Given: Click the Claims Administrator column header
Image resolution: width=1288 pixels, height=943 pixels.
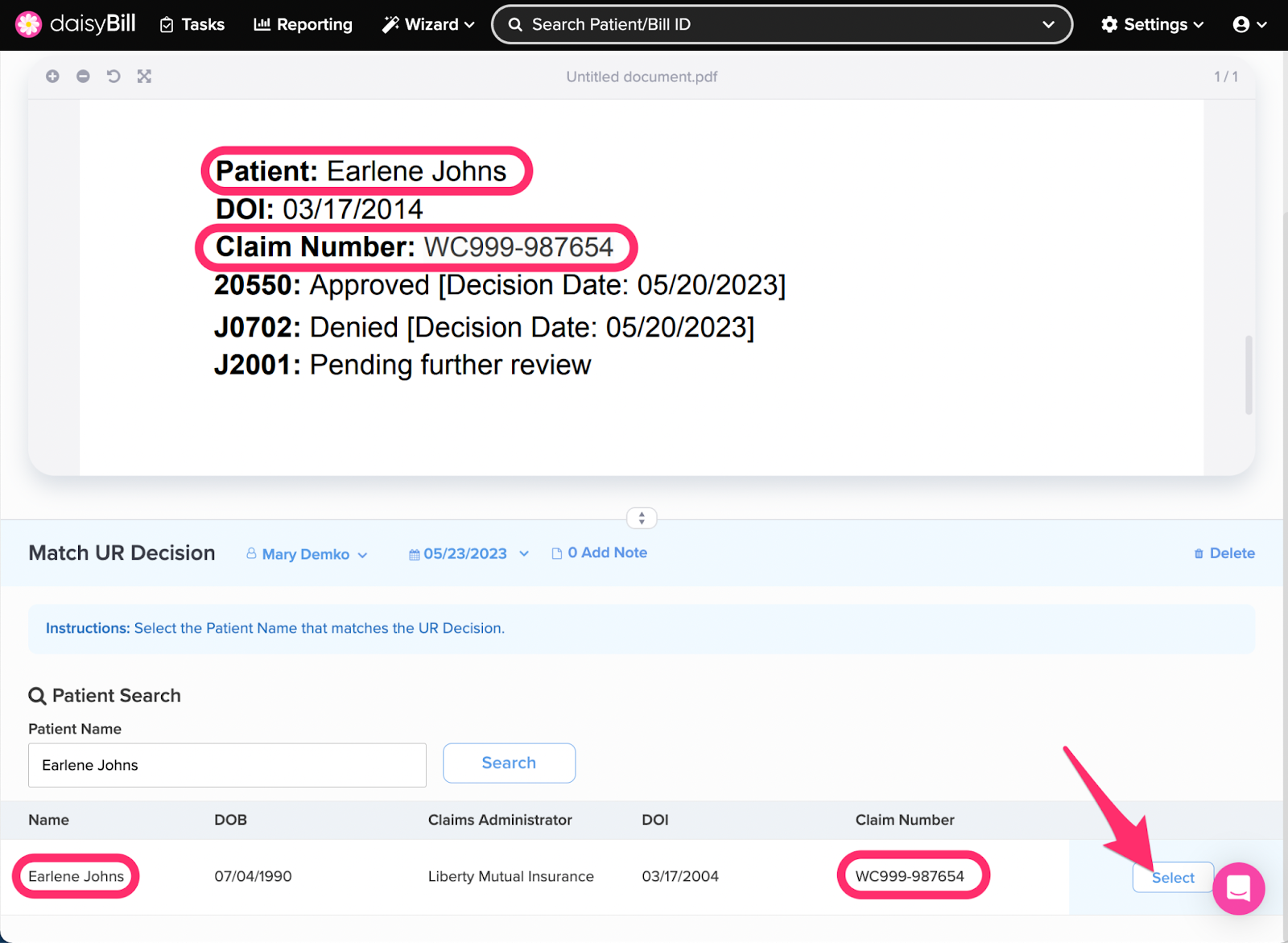Looking at the screenshot, I should point(500,820).
